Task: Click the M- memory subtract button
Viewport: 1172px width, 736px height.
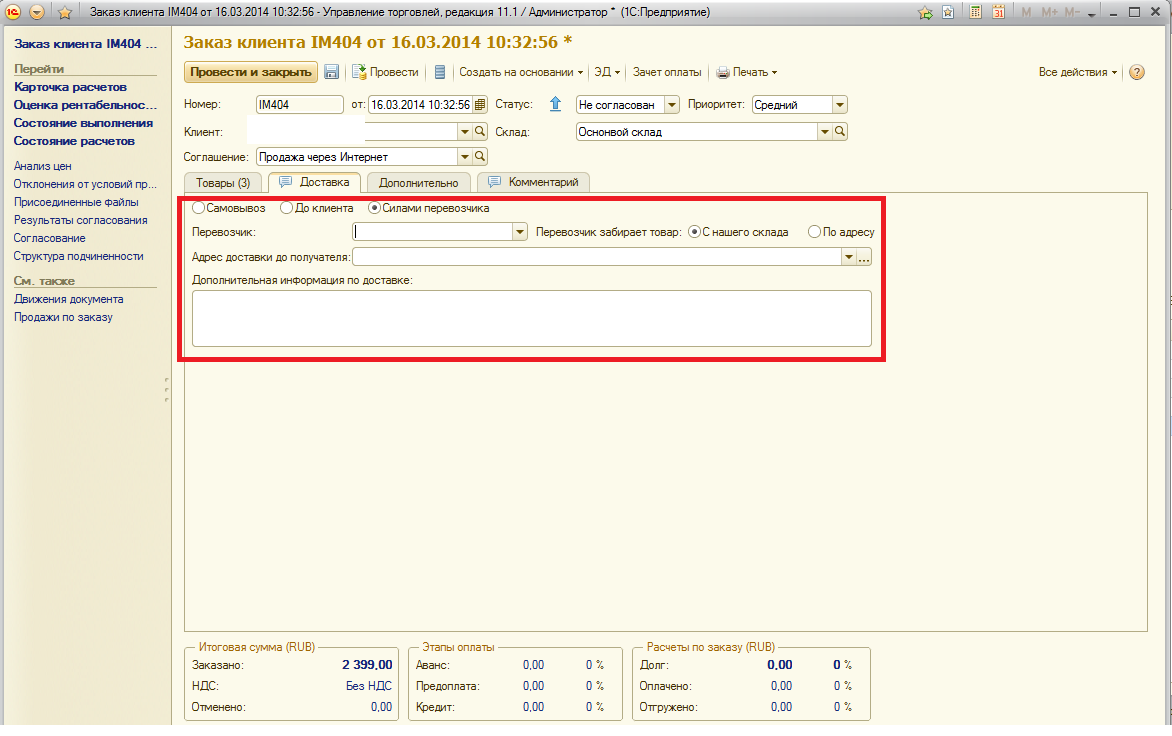Action: 1072,12
